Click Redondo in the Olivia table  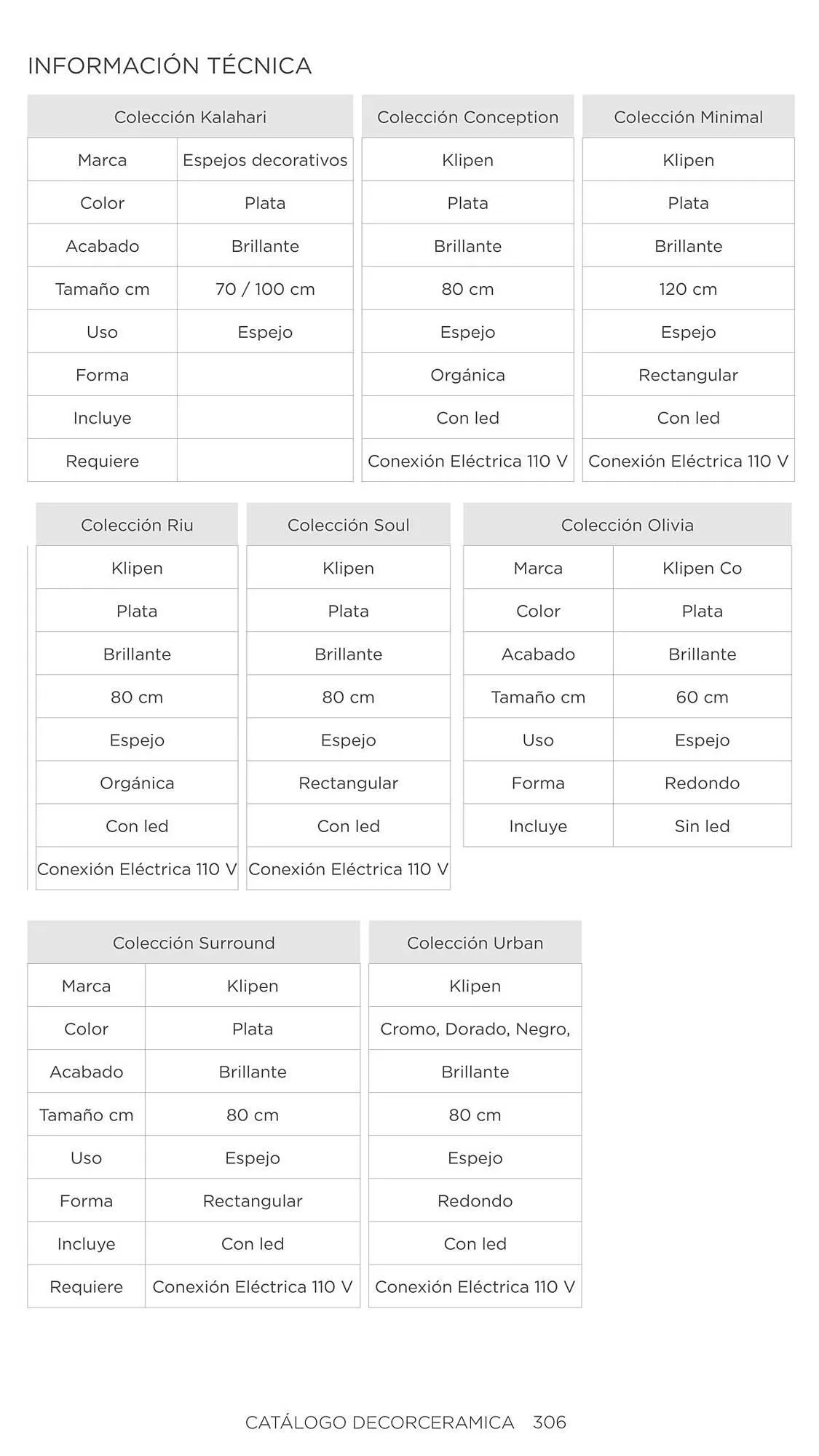point(702,783)
